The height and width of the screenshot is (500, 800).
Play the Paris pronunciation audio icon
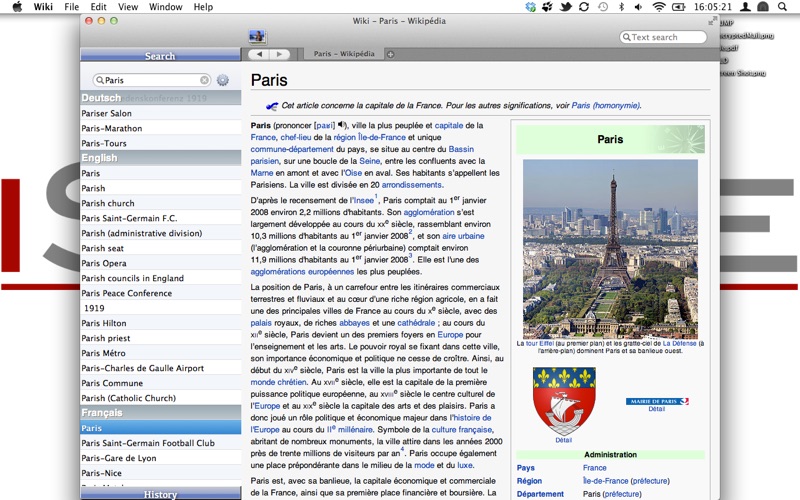pyautogui.click(x=343, y=126)
